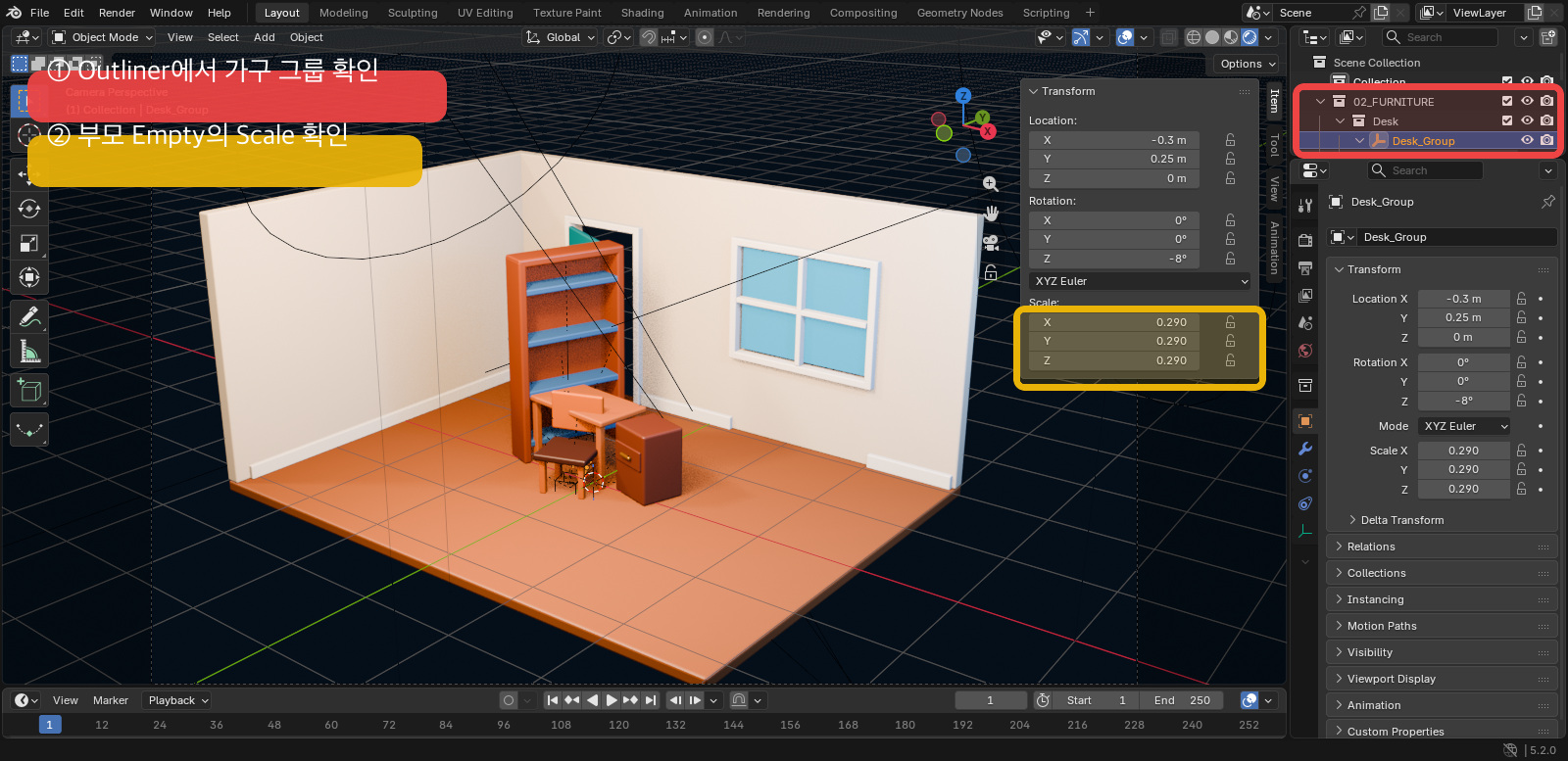The width and height of the screenshot is (1568, 761).
Task: Switch to the Geometry Nodes workspace tab
Action: coord(959,13)
